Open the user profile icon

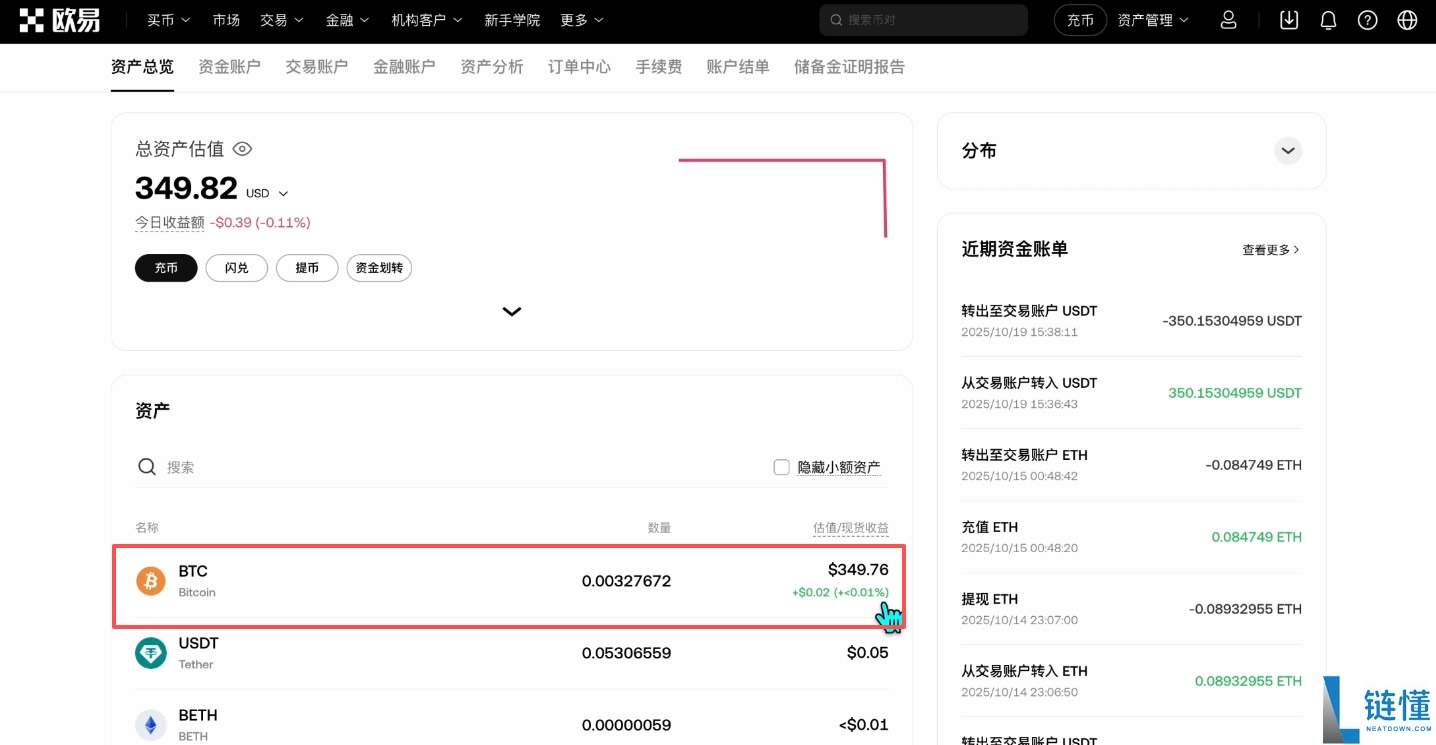[1229, 20]
